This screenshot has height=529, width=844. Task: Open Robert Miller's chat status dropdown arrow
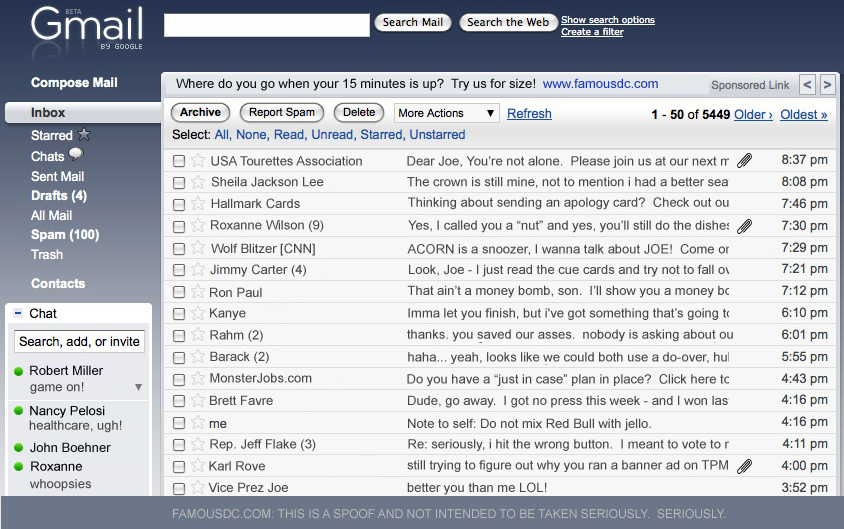[138, 387]
